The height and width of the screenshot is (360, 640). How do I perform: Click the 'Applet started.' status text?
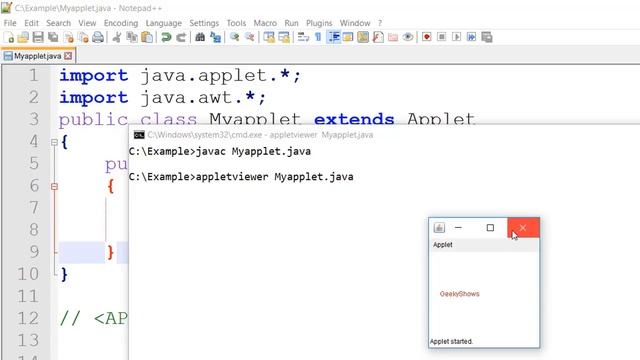coord(451,342)
